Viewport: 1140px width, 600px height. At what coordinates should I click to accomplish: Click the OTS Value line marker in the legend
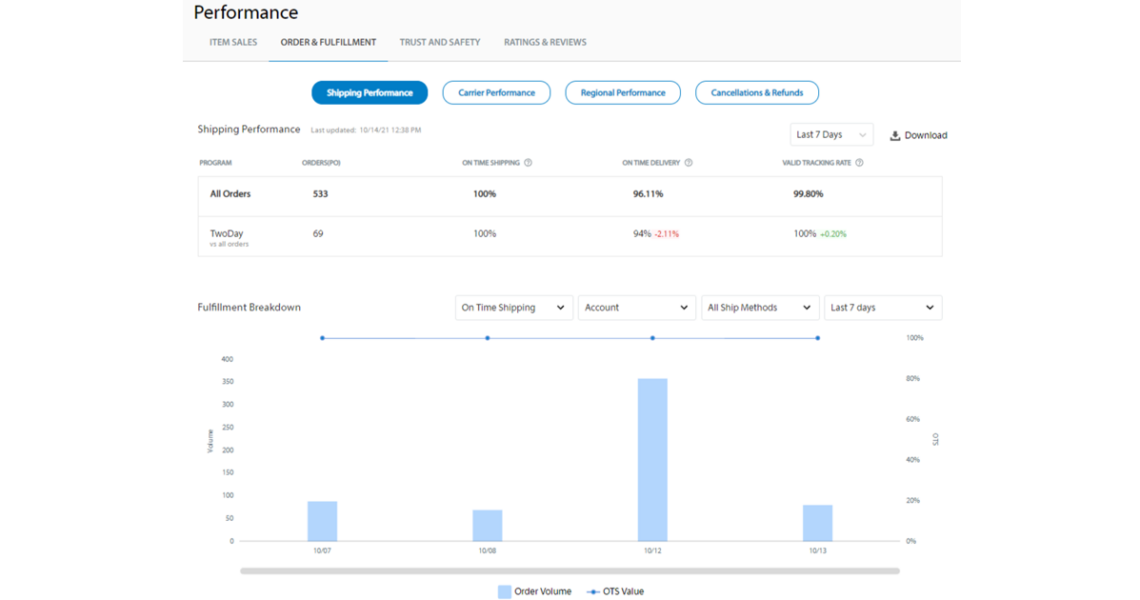click(593, 591)
